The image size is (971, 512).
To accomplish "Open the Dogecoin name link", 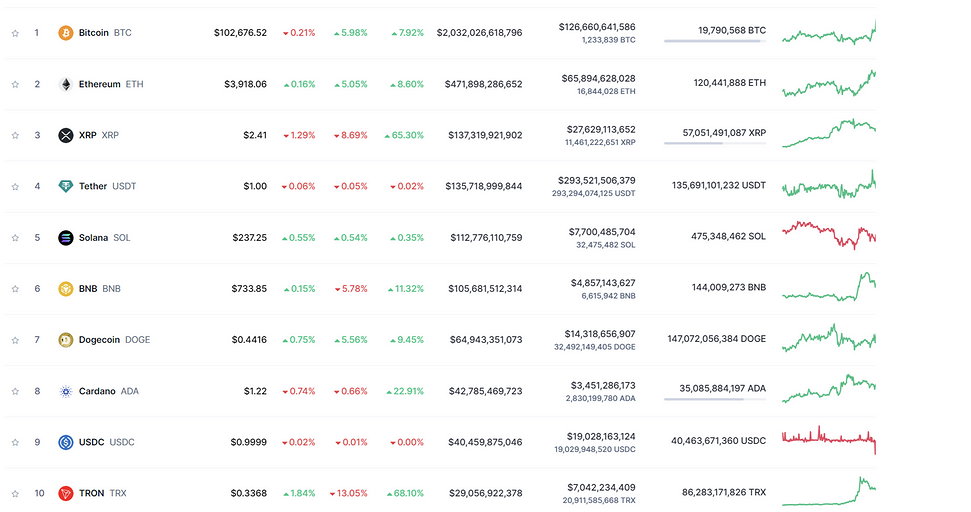I will tap(100, 340).
